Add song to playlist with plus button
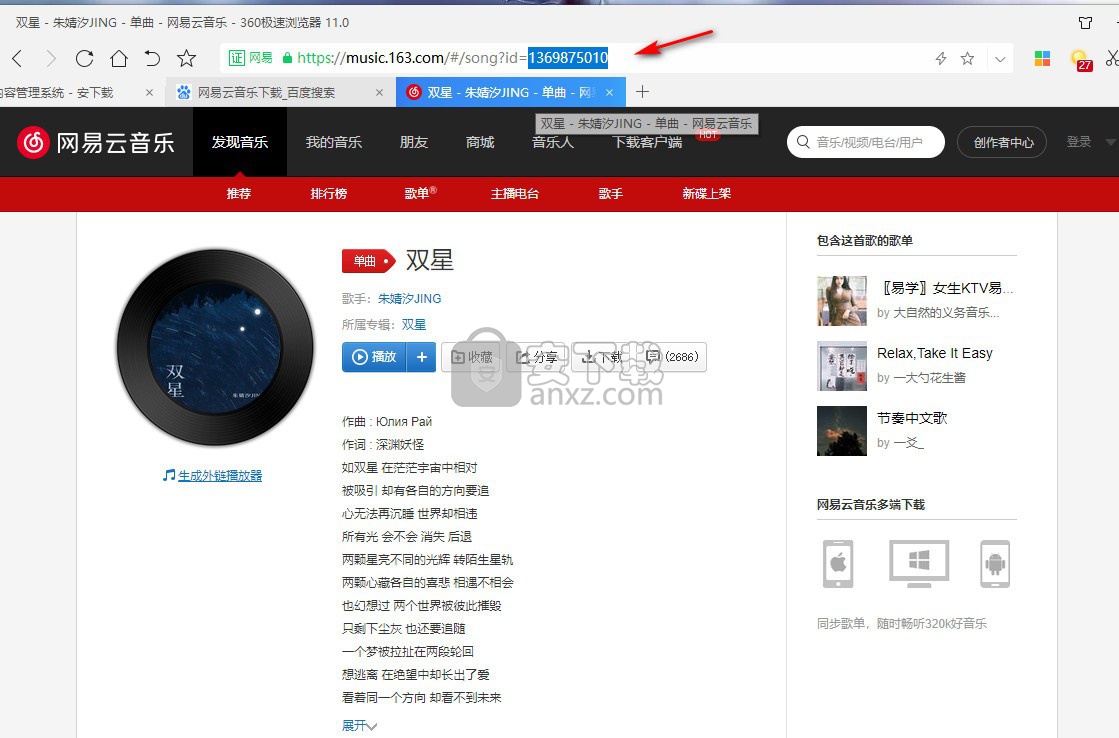 pyautogui.click(x=422, y=357)
